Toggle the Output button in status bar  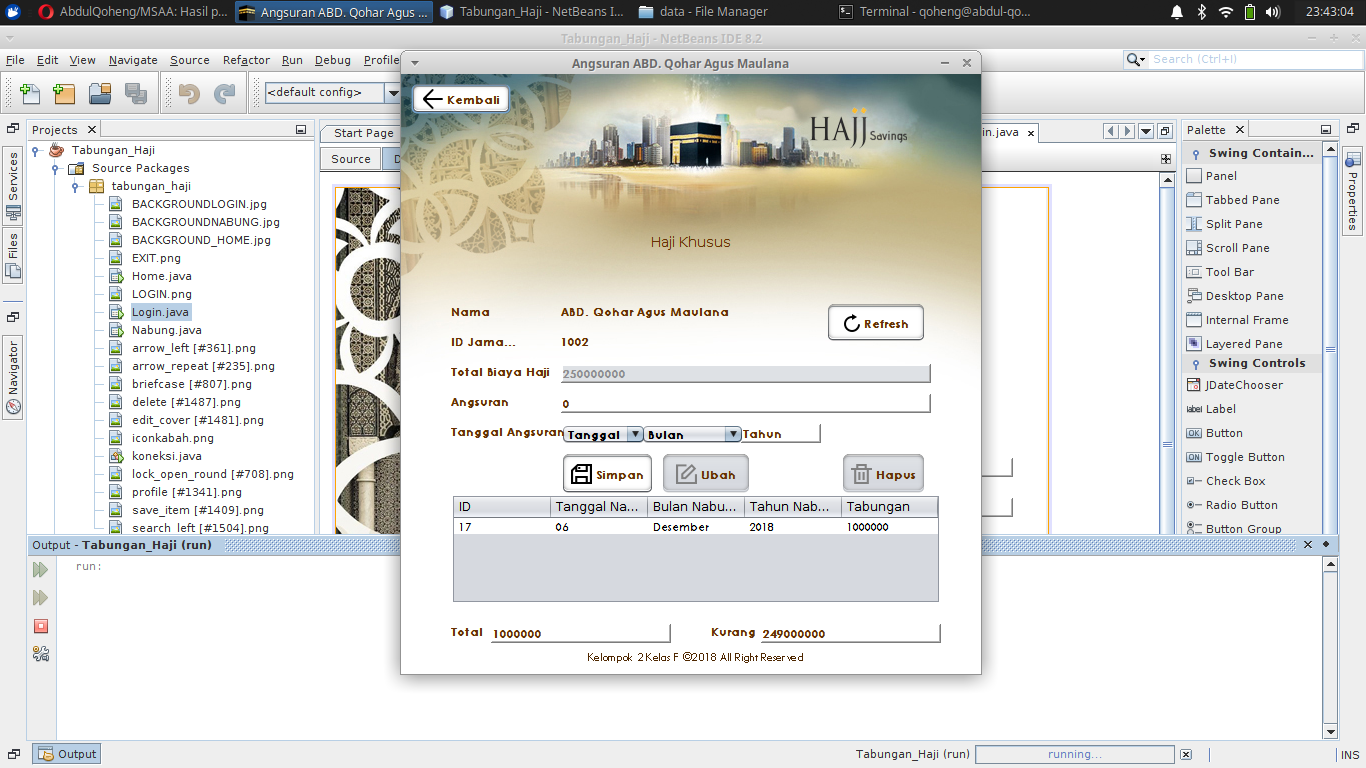click(66, 754)
